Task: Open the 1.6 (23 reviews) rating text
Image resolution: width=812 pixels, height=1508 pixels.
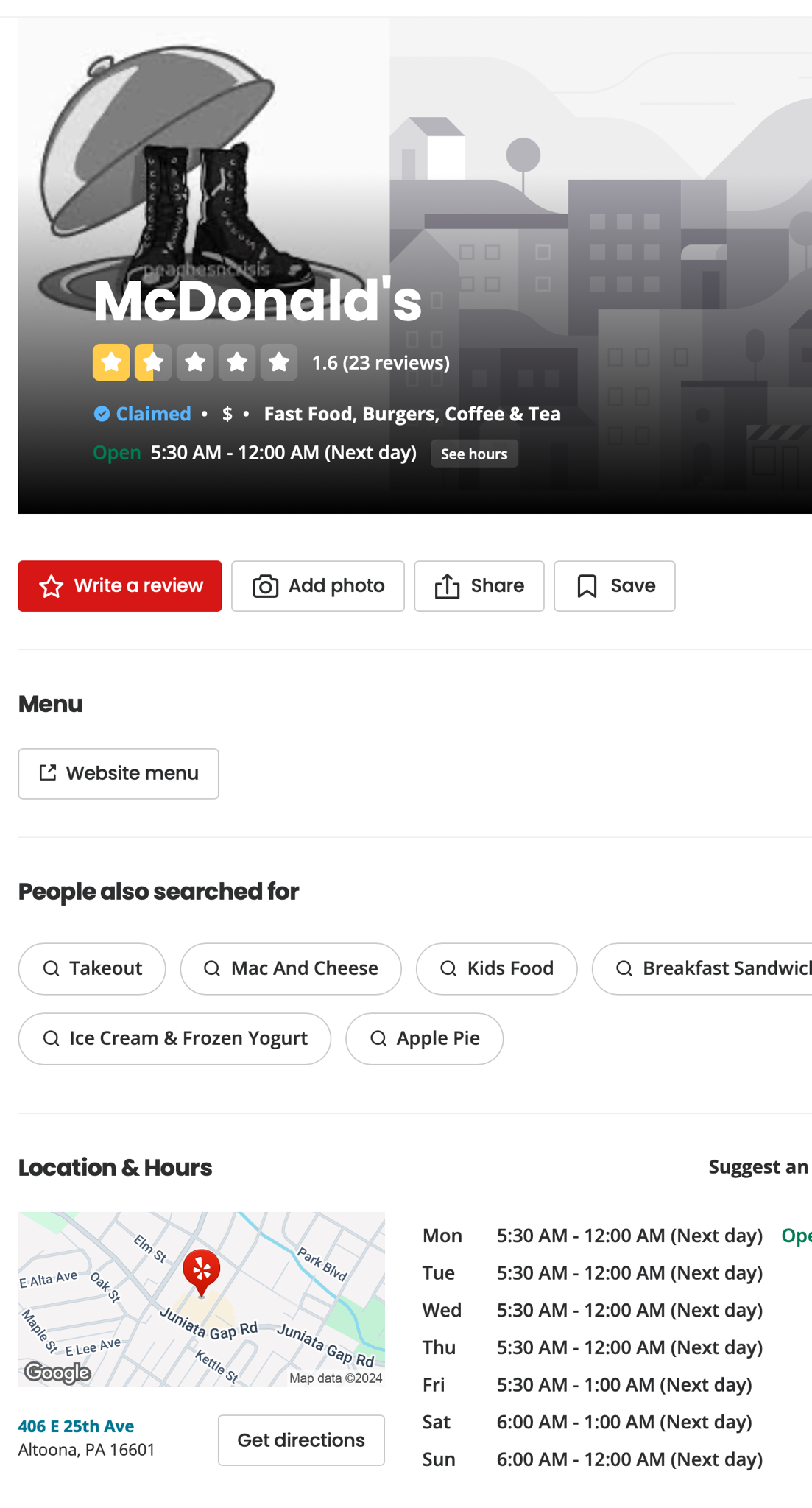Action: 381,362
